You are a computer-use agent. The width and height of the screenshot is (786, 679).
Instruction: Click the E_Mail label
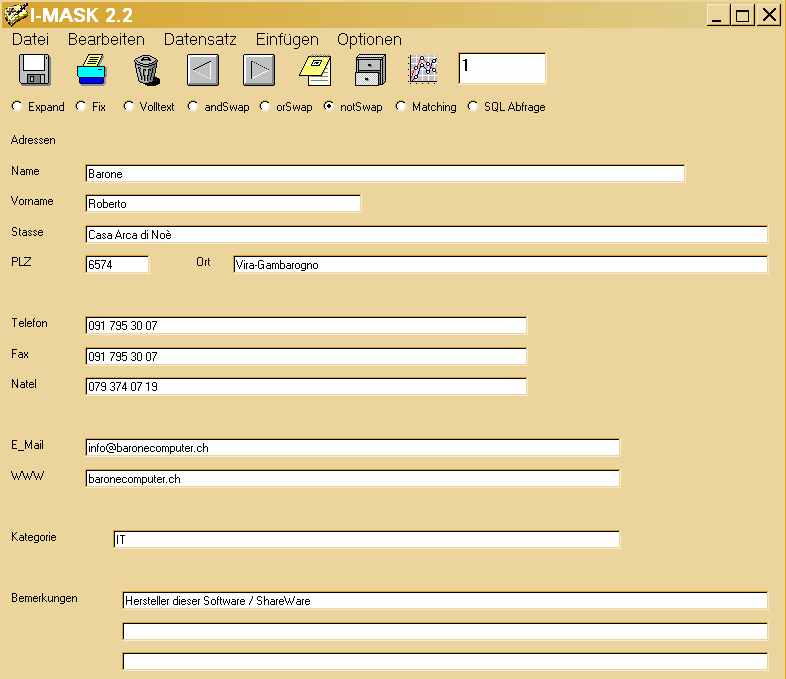(27, 445)
